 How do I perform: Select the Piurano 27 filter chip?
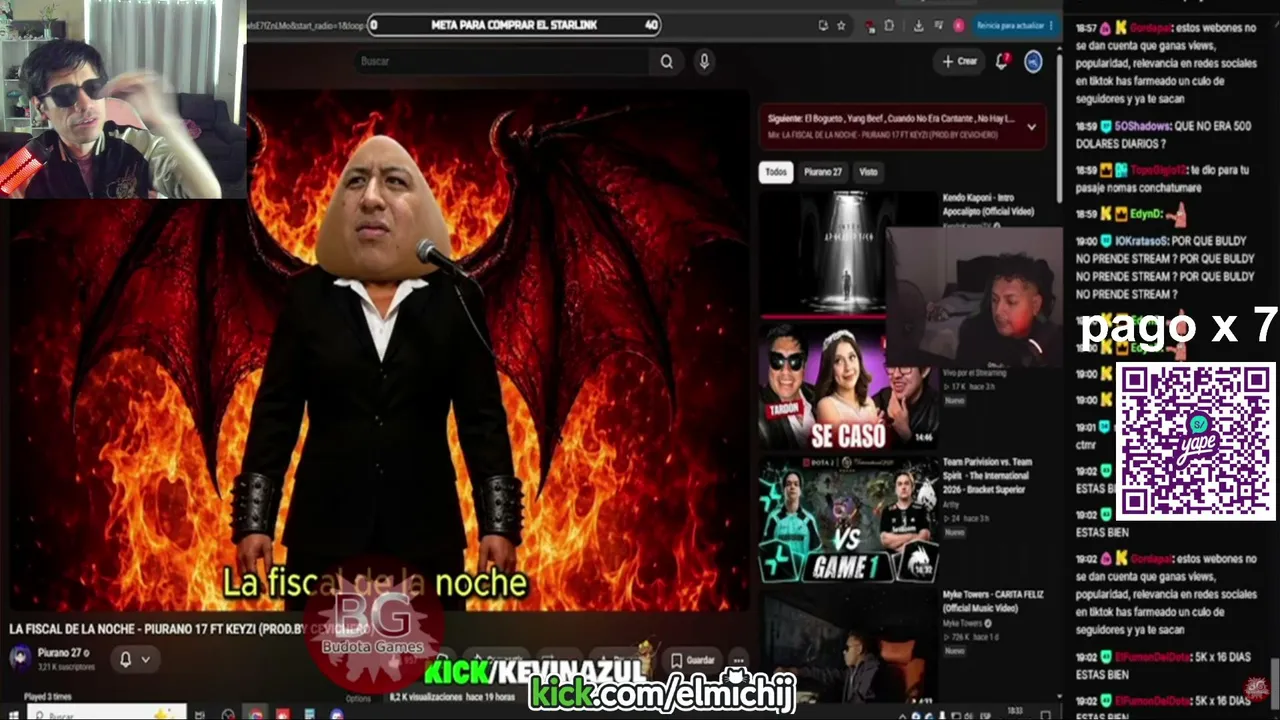[823, 172]
